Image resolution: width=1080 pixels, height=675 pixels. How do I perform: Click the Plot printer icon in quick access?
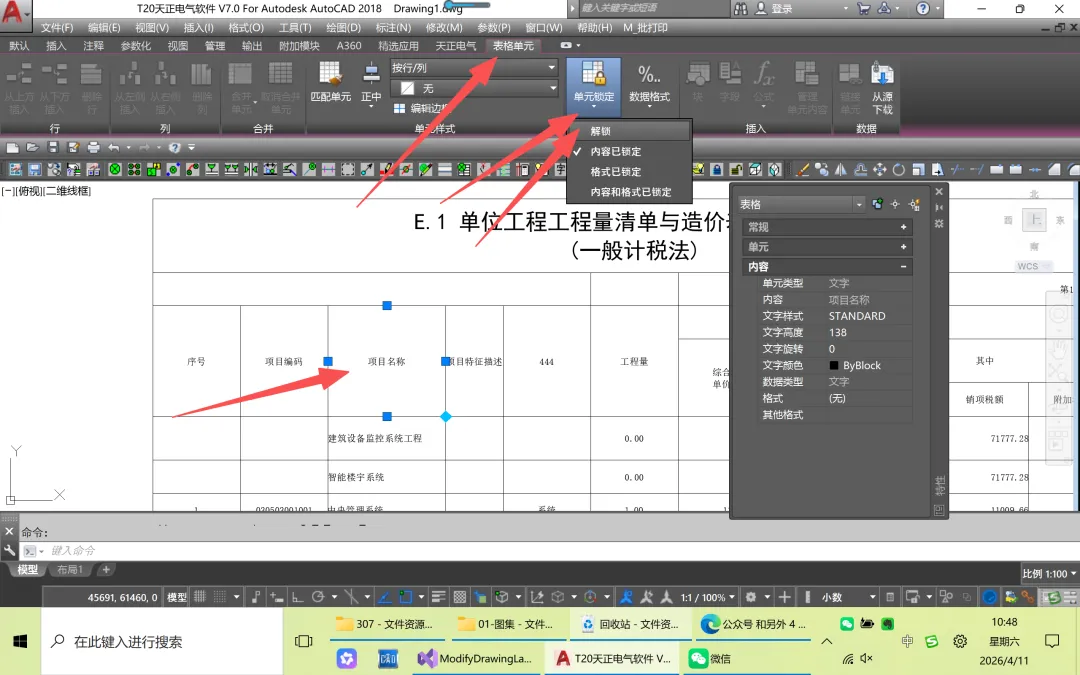pos(94,147)
